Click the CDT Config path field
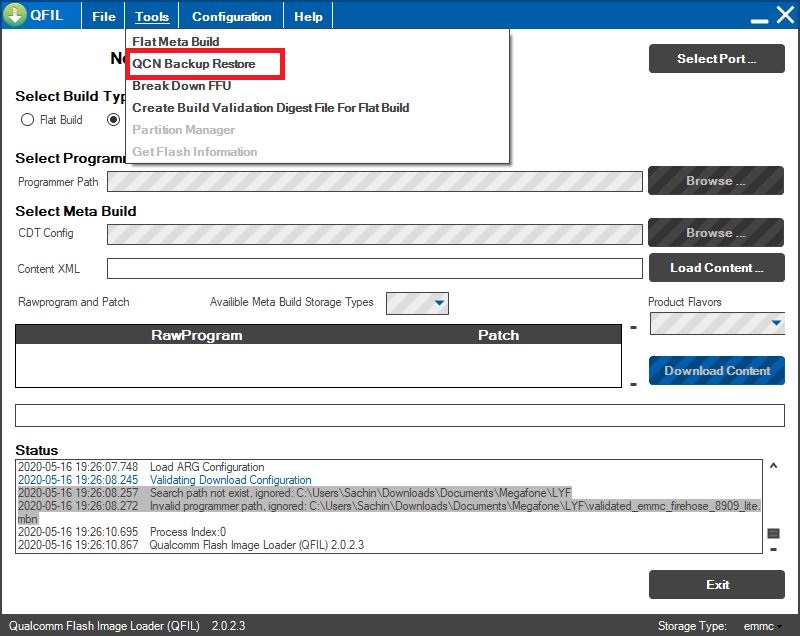The width and height of the screenshot is (800, 636). [374, 234]
